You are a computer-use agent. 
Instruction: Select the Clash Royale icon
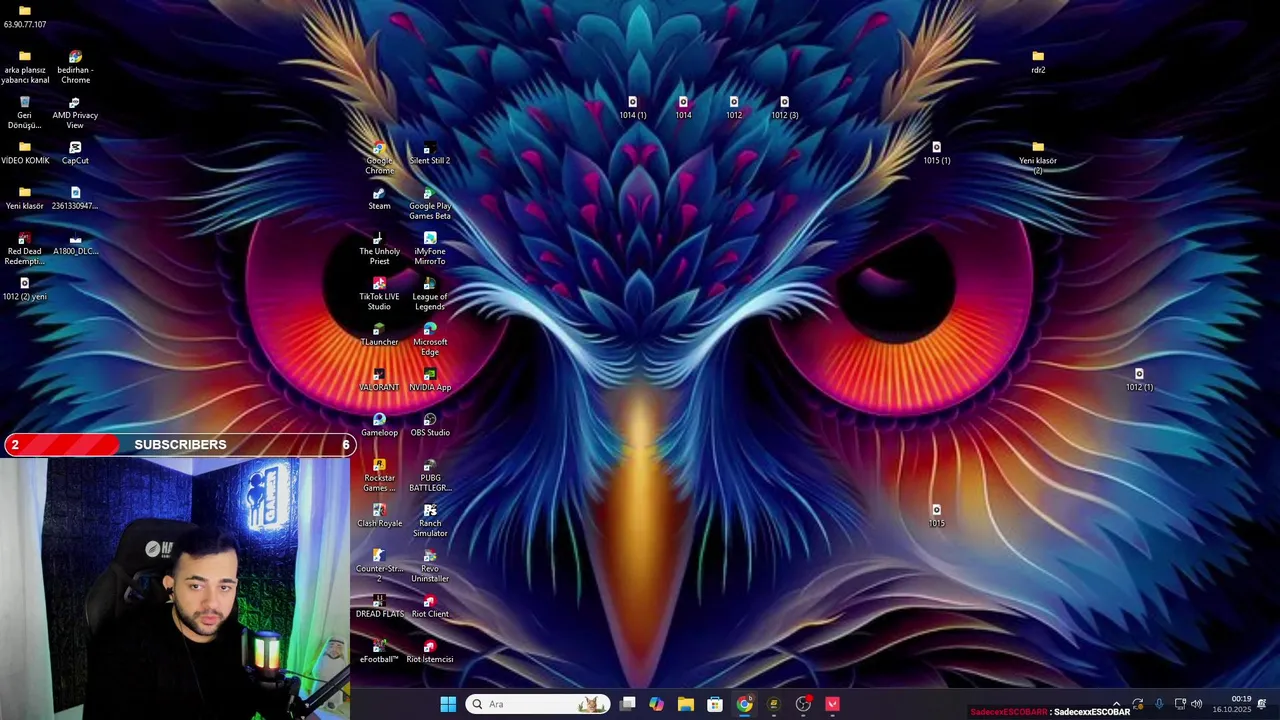379,516
